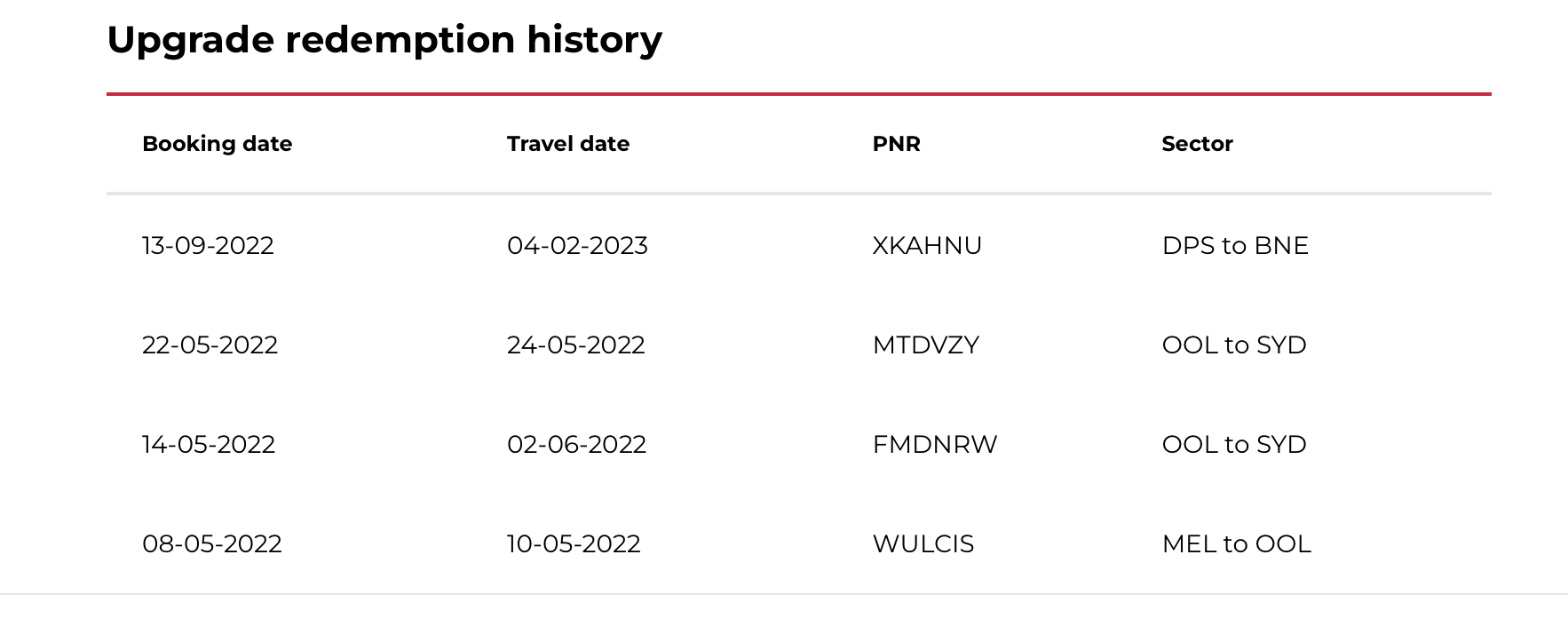Click booking date 14-05-2022

tap(209, 444)
